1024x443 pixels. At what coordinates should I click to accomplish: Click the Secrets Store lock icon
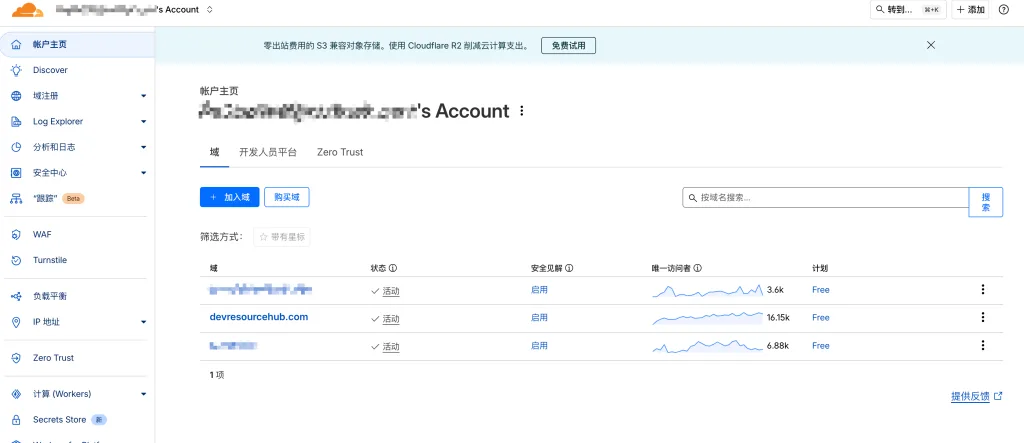(16, 419)
